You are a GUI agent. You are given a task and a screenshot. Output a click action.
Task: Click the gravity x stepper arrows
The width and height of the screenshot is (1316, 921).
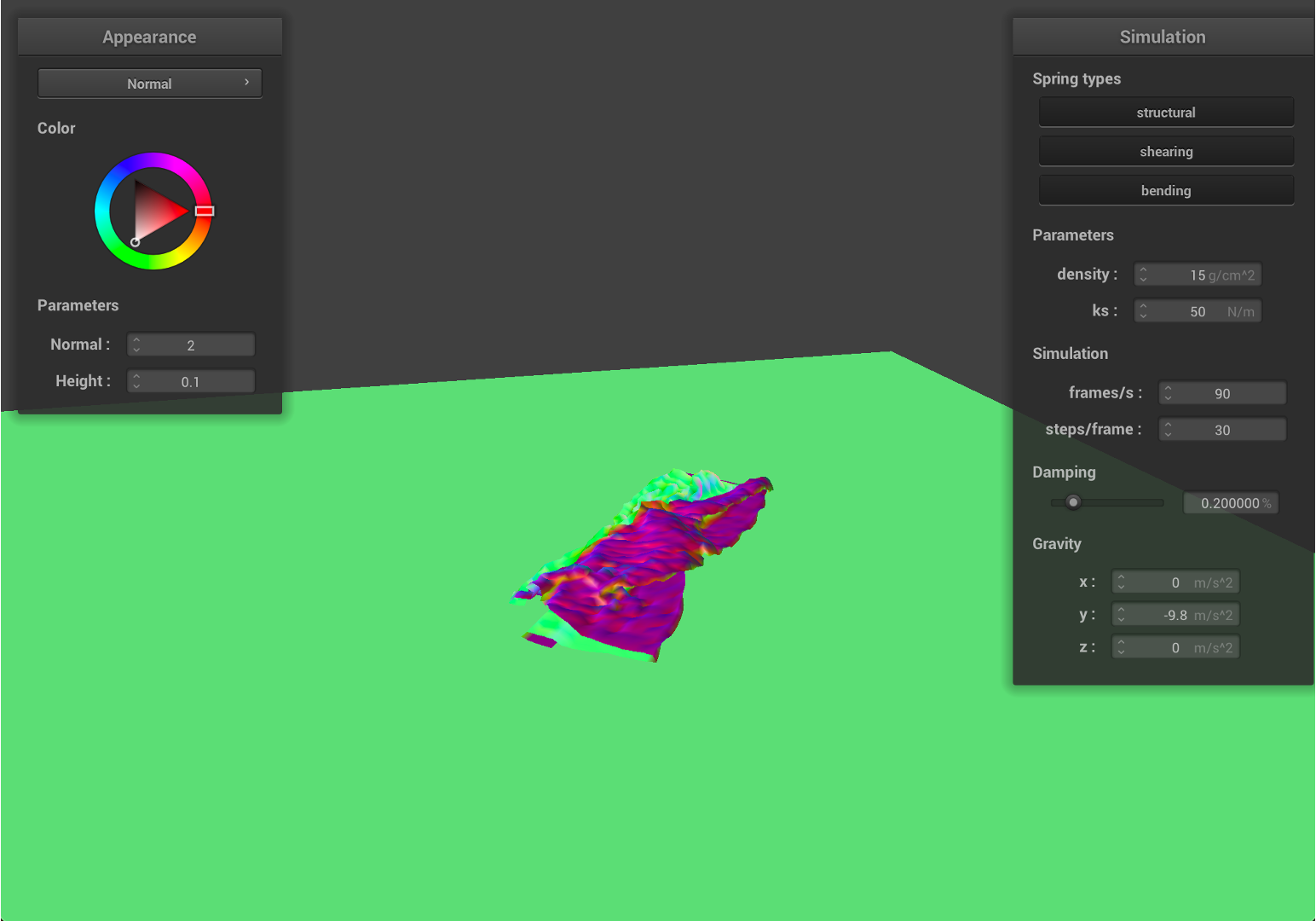point(1122,582)
